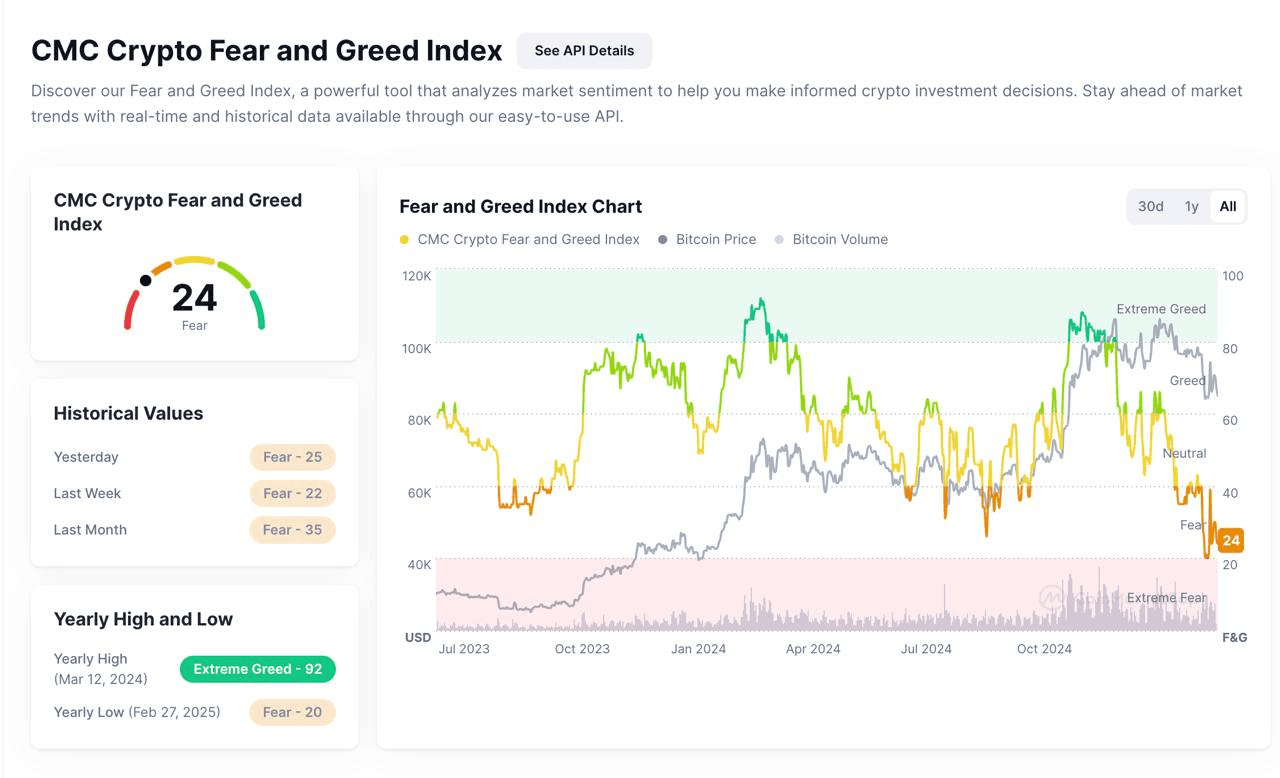Toggle the CMC Crypto Fear and Greed Index legend
This screenshot has width=1280, height=778.
[x=519, y=240]
